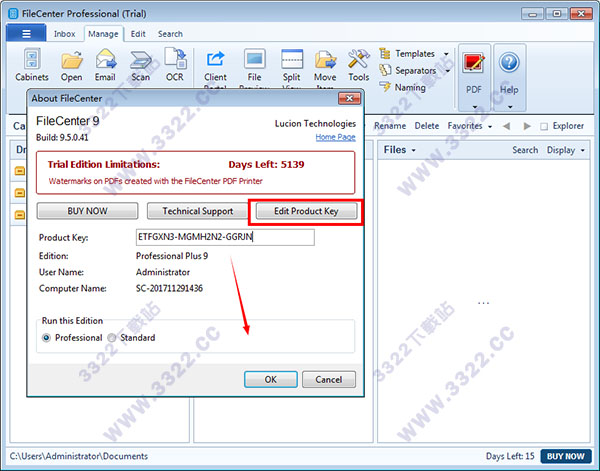Click the BUY NOW button in dialog

pyautogui.click(x=87, y=211)
